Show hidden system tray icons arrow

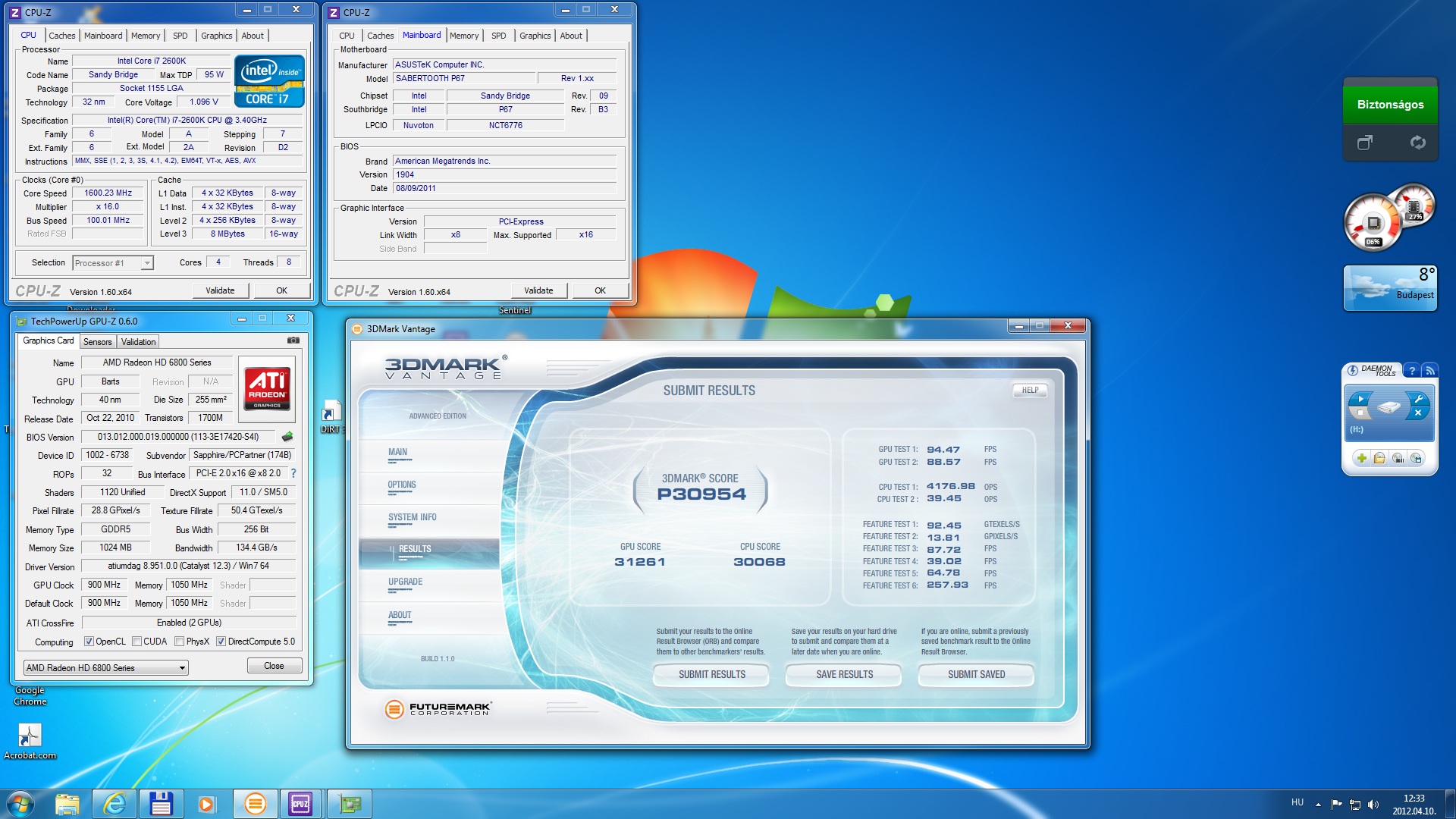(x=1318, y=804)
